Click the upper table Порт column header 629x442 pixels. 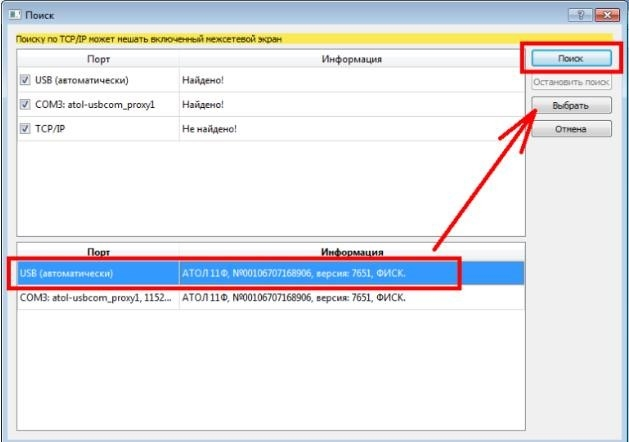click(x=98, y=59)
